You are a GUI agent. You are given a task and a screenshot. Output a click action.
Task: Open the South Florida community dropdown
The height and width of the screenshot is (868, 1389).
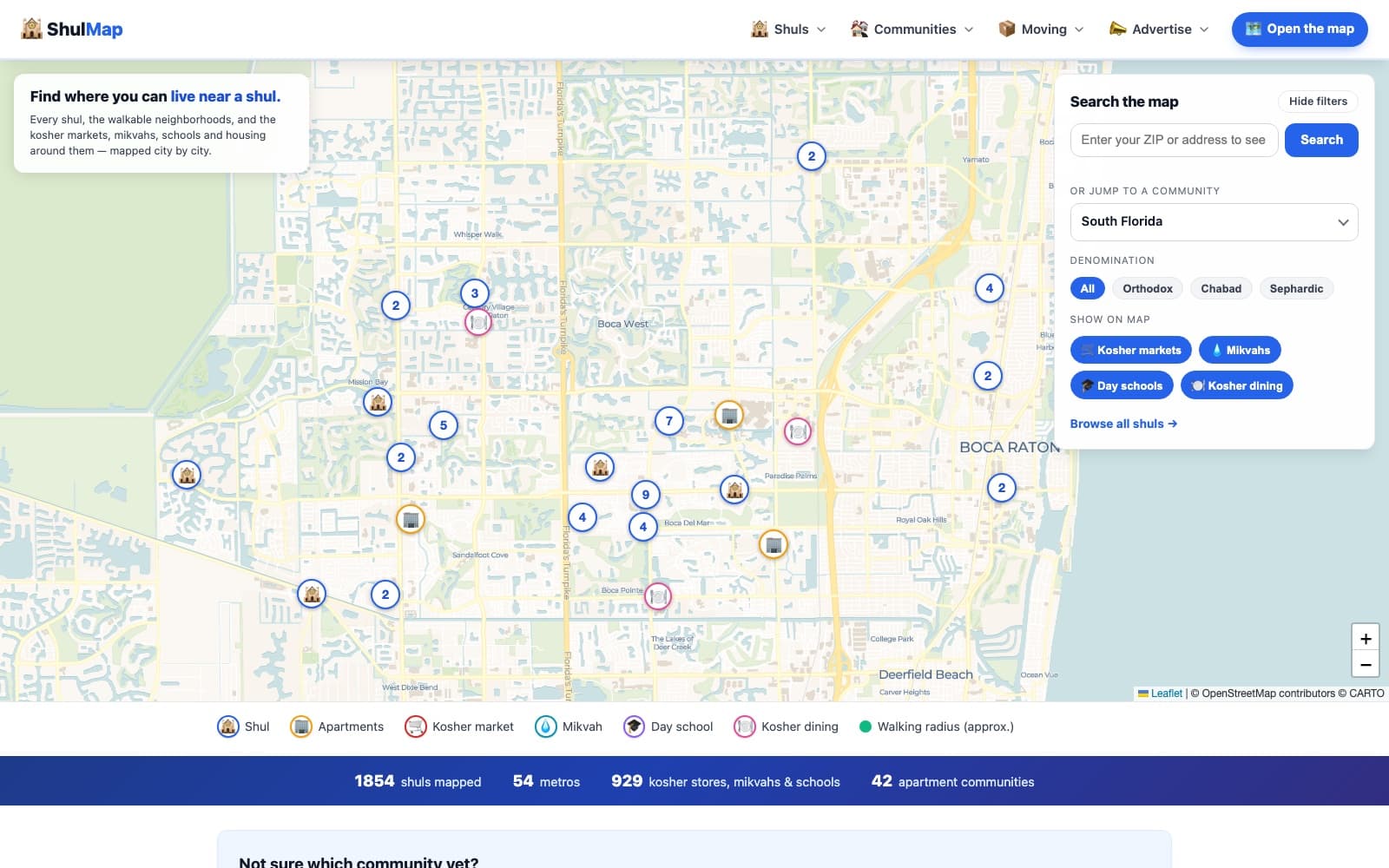(x=1214, y=222)
